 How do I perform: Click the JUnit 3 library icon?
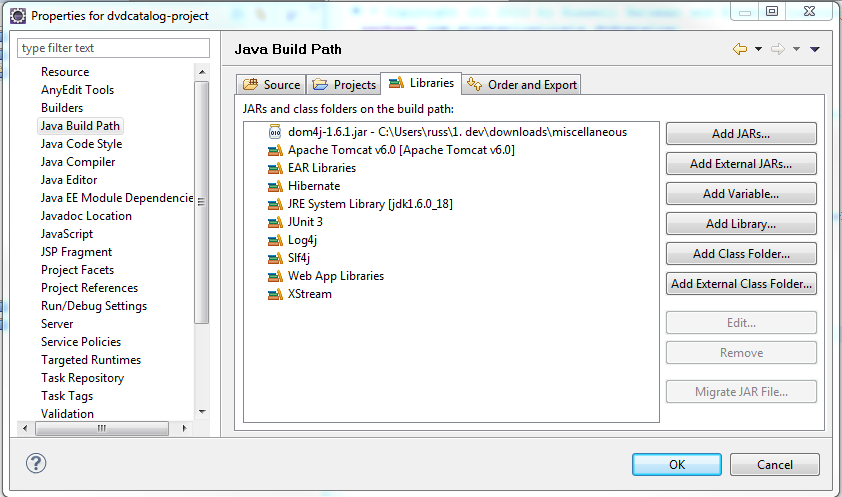(275, 222)
